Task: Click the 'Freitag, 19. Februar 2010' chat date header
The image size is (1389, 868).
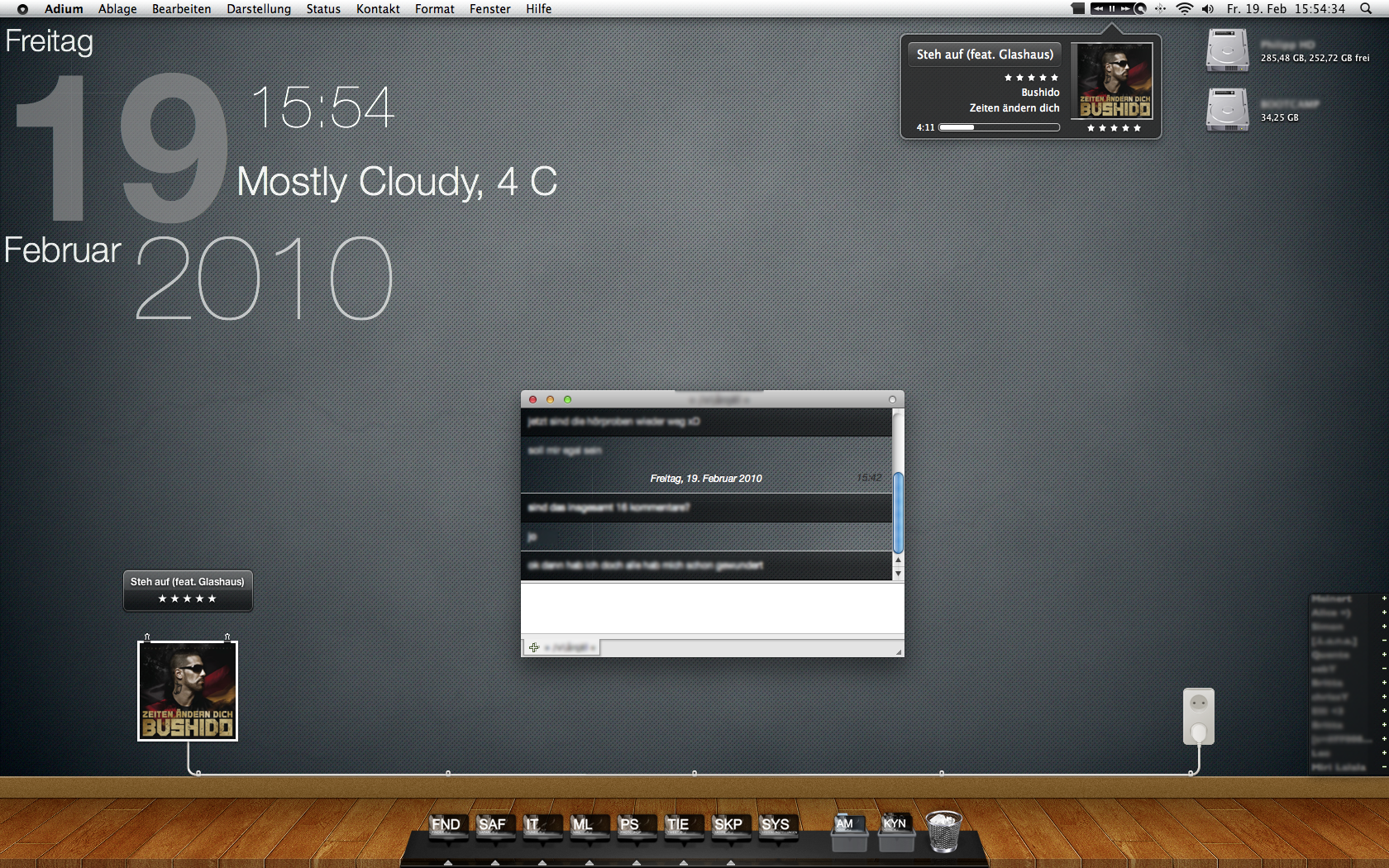Action: pyautogui.click(x=706, y=479)
